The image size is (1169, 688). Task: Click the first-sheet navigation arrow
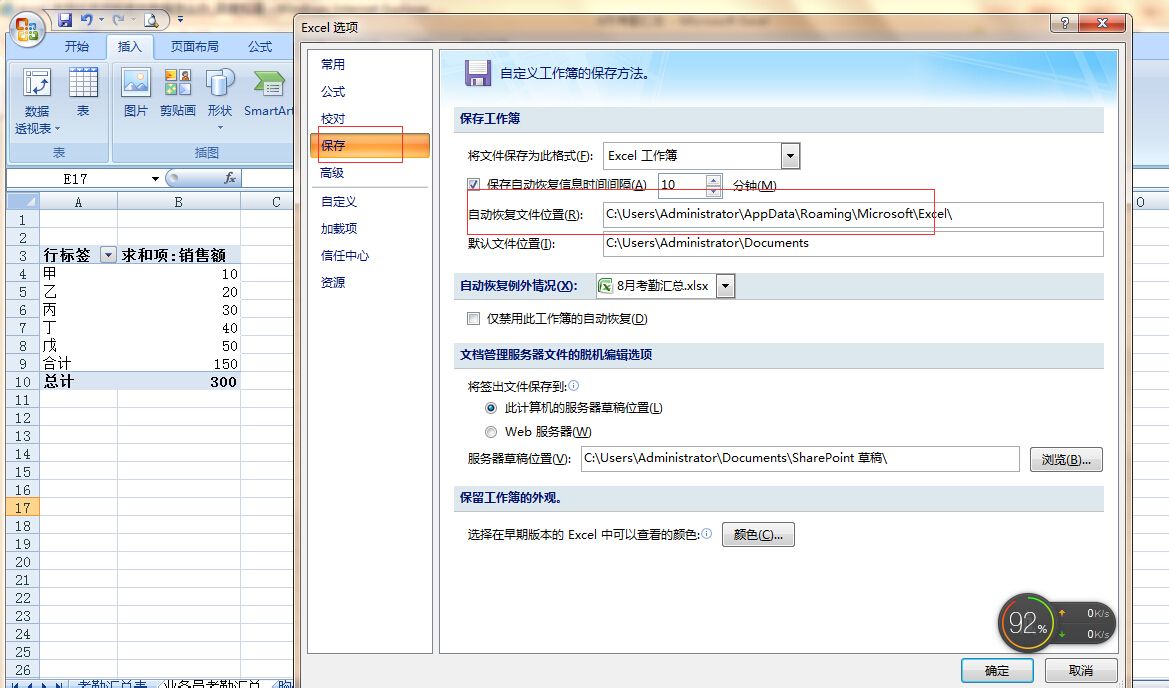pos(13,684)
